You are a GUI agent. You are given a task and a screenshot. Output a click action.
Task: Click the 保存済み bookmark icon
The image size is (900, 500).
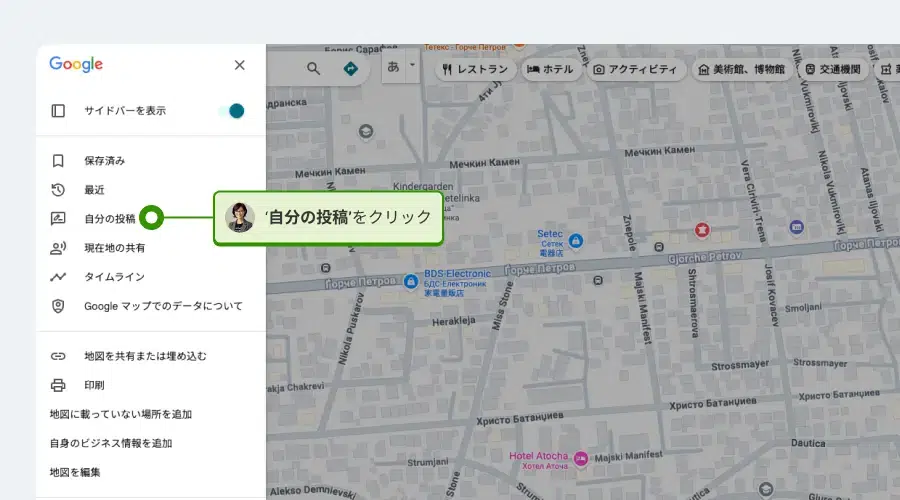[x=58, y=161]
